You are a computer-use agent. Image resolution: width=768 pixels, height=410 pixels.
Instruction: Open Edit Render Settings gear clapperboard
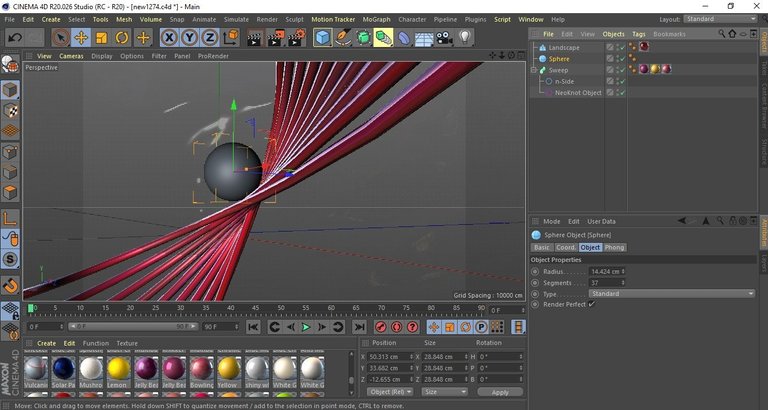(x=297, y=38)
